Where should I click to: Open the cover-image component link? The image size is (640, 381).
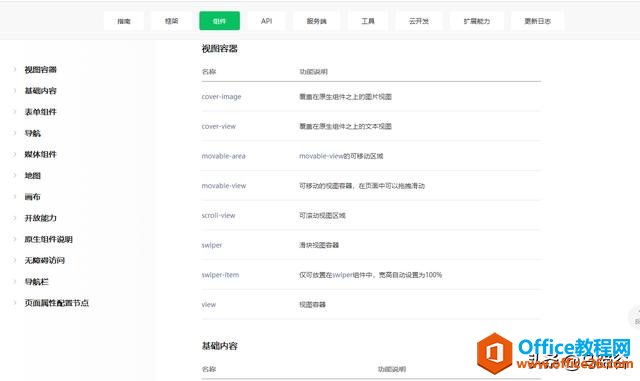pos(221,97)
